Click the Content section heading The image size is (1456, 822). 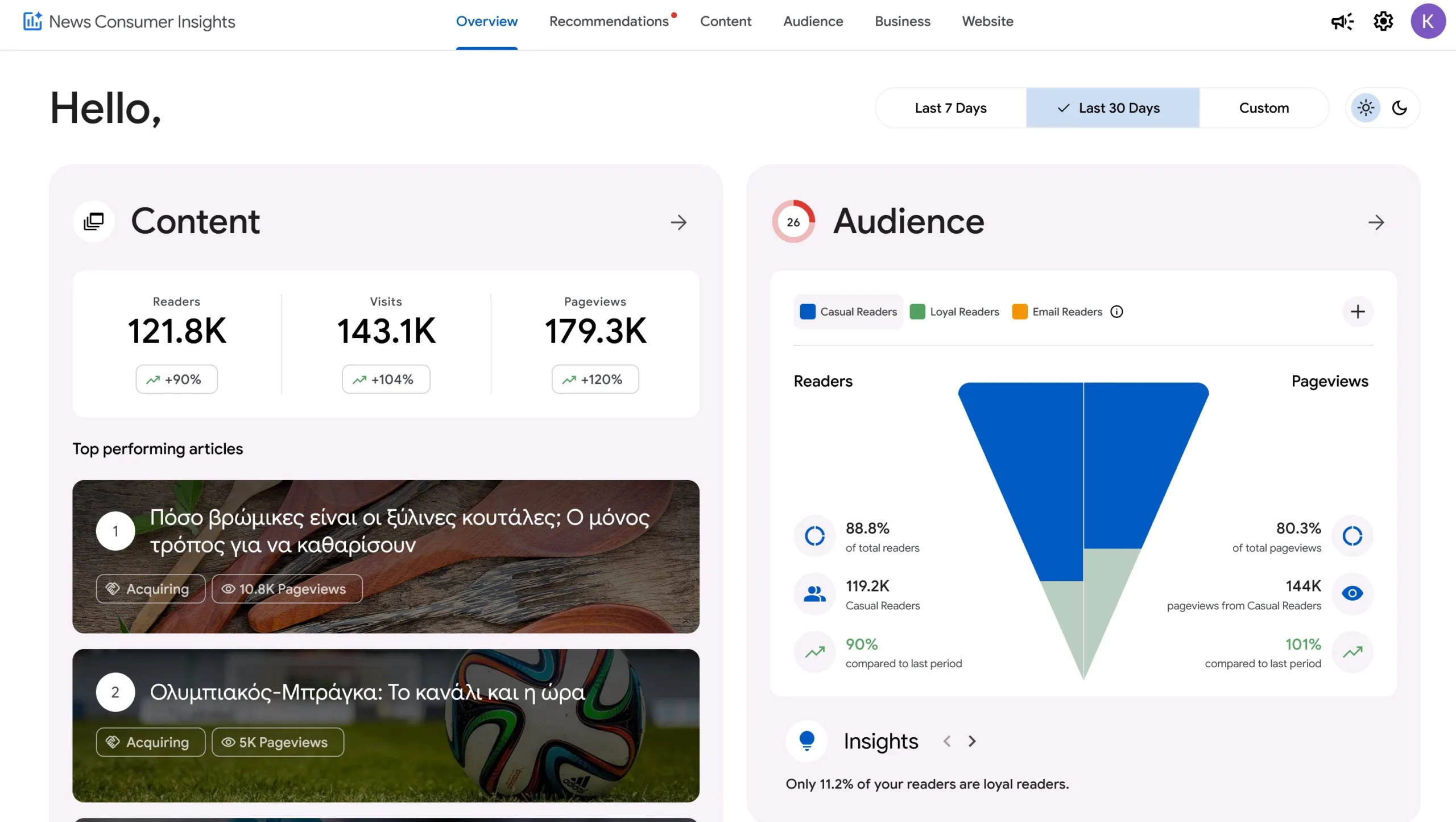click(x=195, y=221)
